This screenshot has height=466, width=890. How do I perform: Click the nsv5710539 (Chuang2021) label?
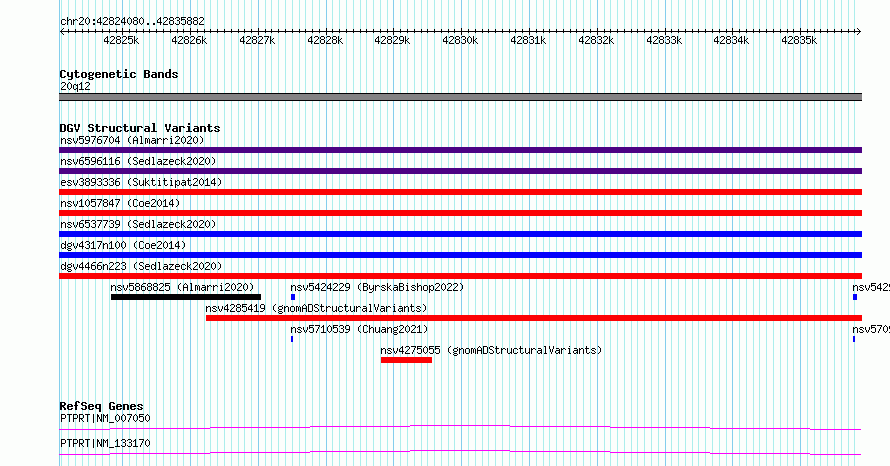coord(359,329)
